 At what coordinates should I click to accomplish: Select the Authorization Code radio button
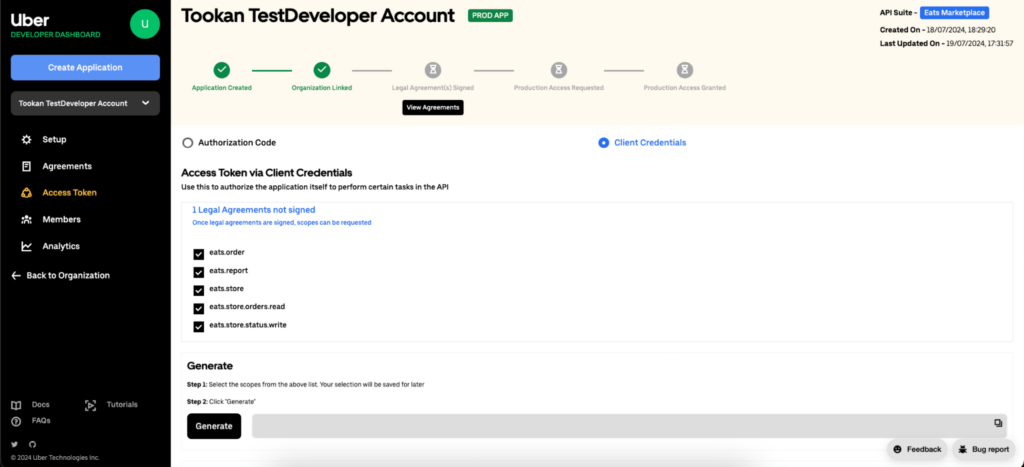[x=187, y=142]
